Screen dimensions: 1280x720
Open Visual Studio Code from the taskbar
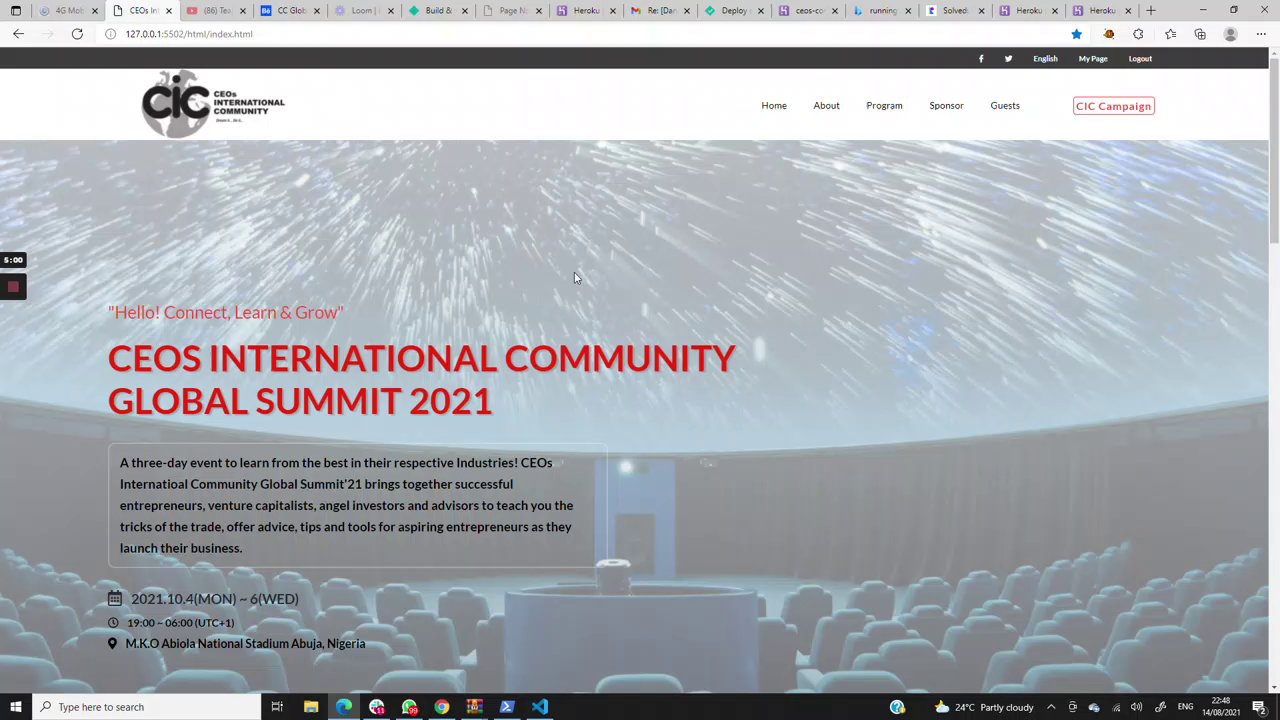[x=540, y=707]
